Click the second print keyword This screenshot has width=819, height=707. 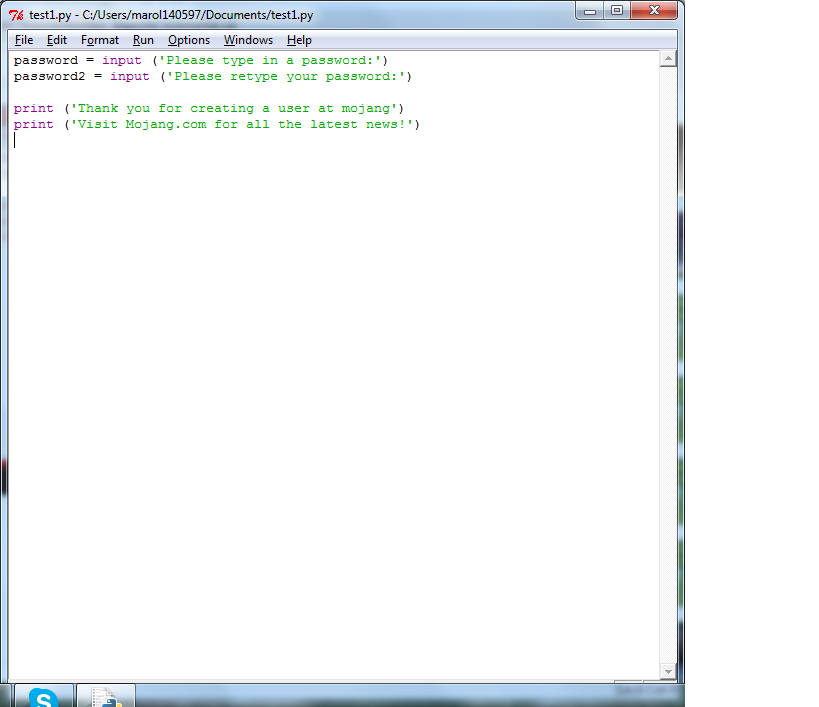pos(33,125)
